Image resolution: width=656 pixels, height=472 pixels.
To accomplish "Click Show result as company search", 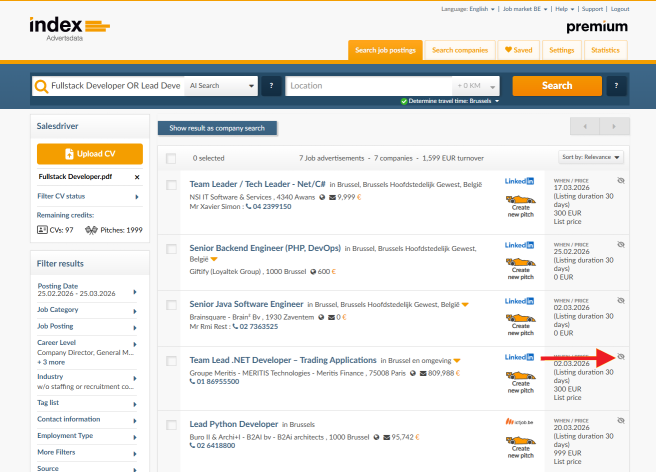I will pyautogui.click(x=217, y=128).
